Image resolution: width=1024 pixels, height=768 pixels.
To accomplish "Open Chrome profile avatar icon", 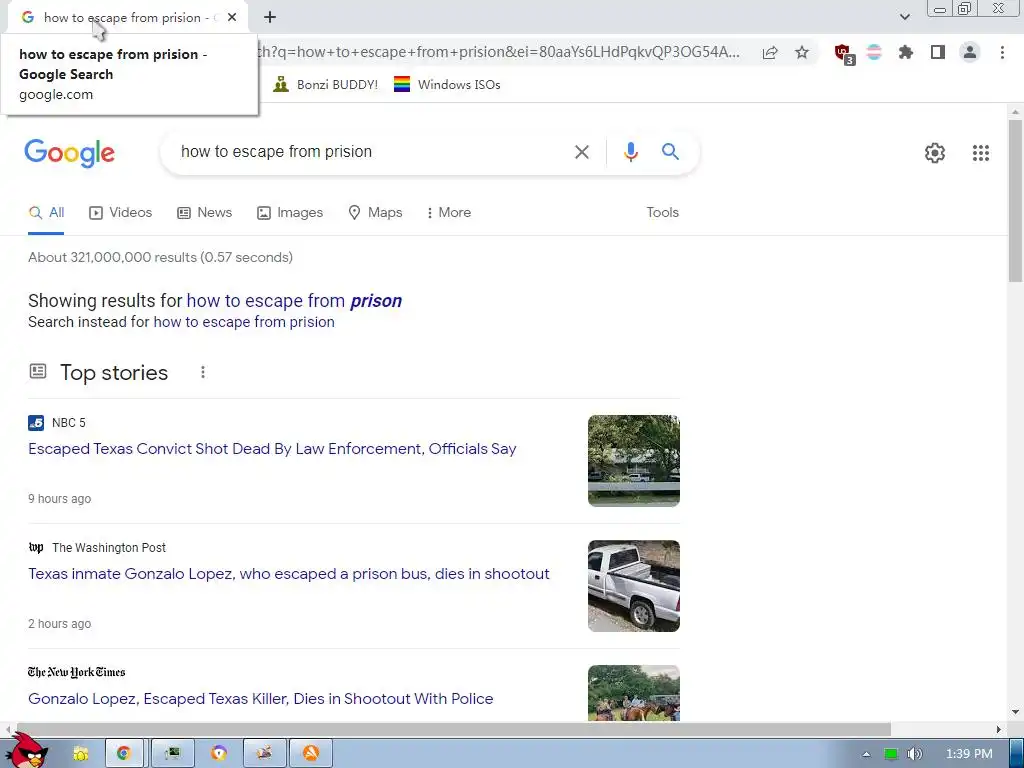I will click(x=970, y=52).
